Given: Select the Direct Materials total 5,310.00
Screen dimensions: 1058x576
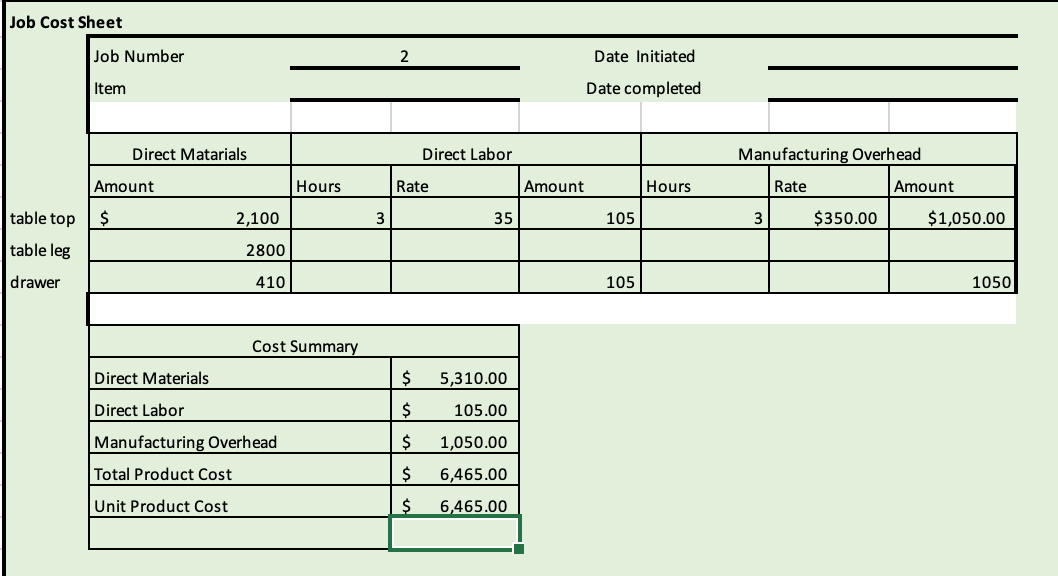Looking at the screenshot, I should point(455,374).
